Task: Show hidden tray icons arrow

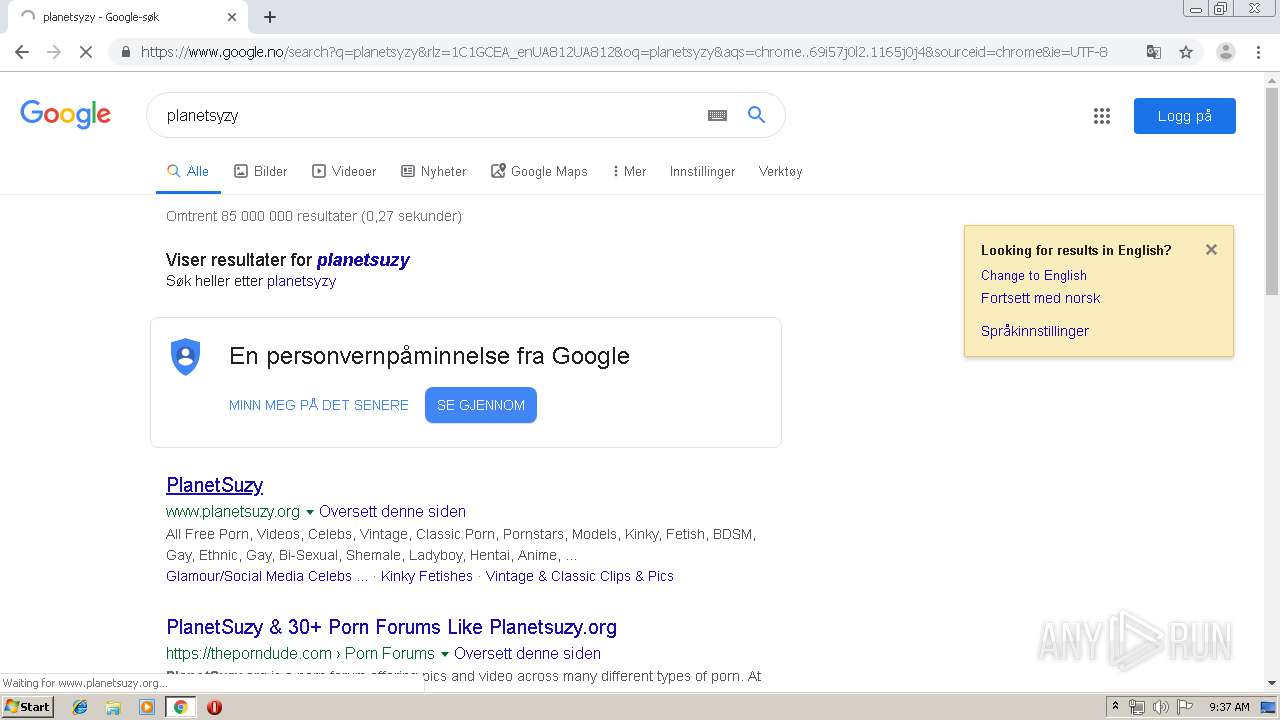Action: pos(1116,707)
